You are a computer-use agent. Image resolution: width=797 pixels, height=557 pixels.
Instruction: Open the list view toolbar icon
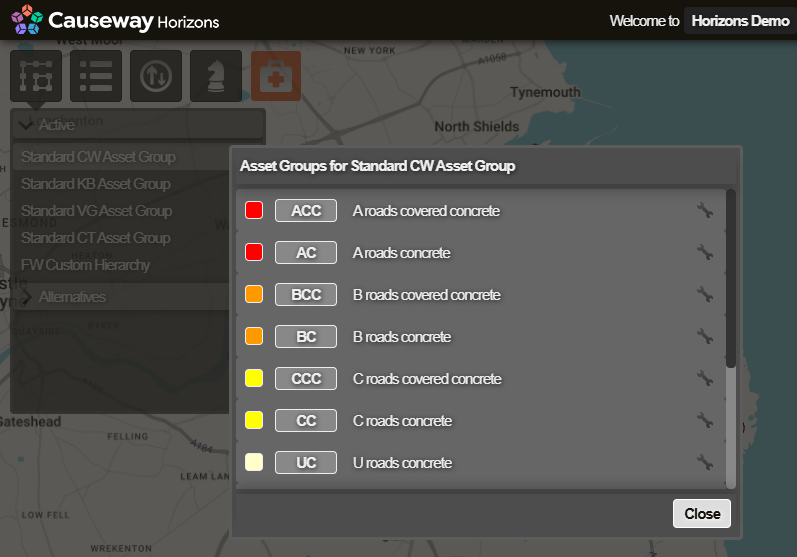[x=96, y=76]
